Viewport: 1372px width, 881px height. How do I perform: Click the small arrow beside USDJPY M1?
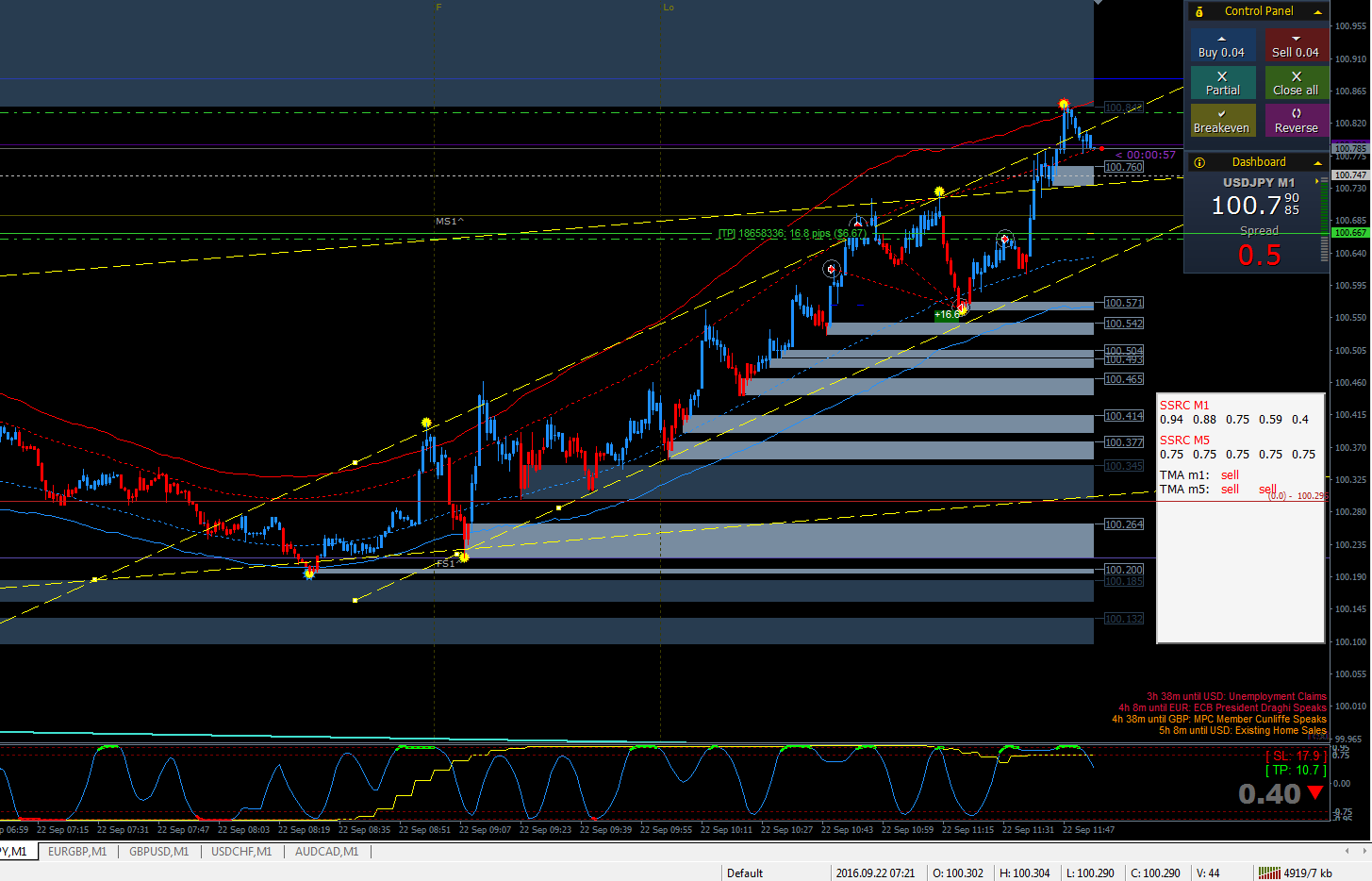tap(1317, 181)
